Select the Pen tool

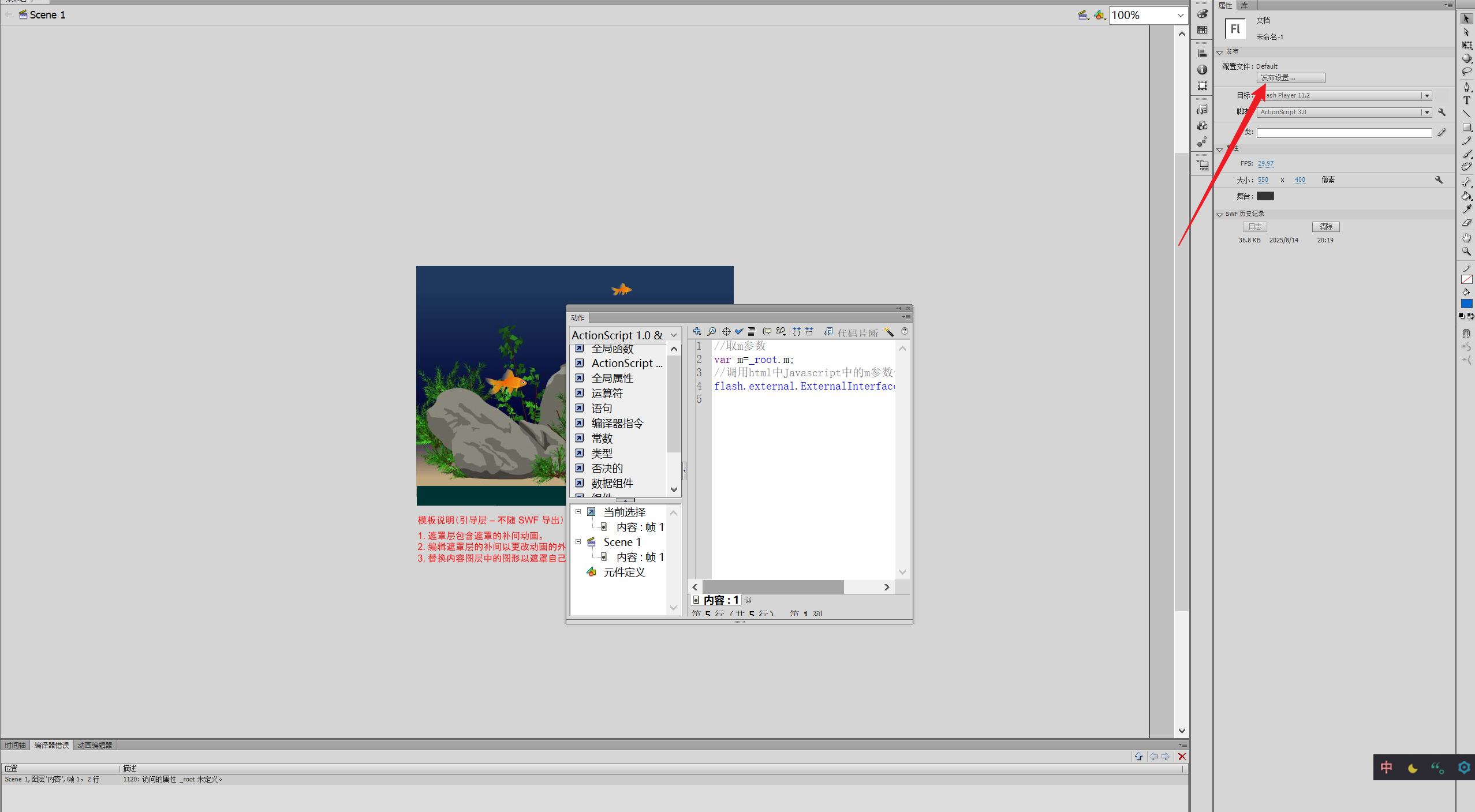tap(1466, 87)
